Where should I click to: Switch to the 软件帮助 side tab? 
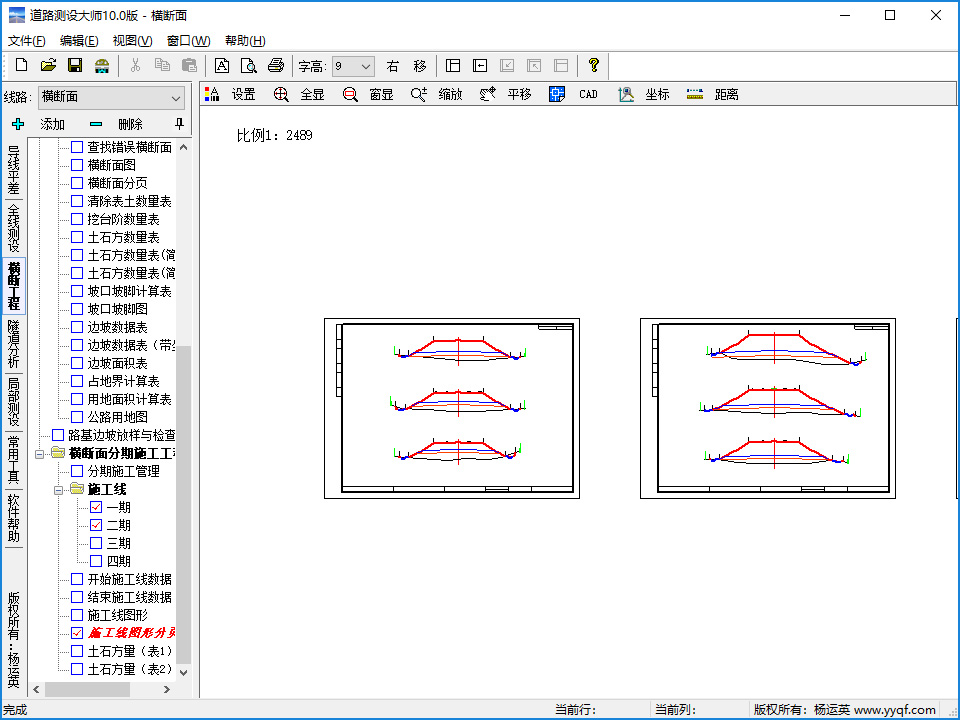[13, 518]
